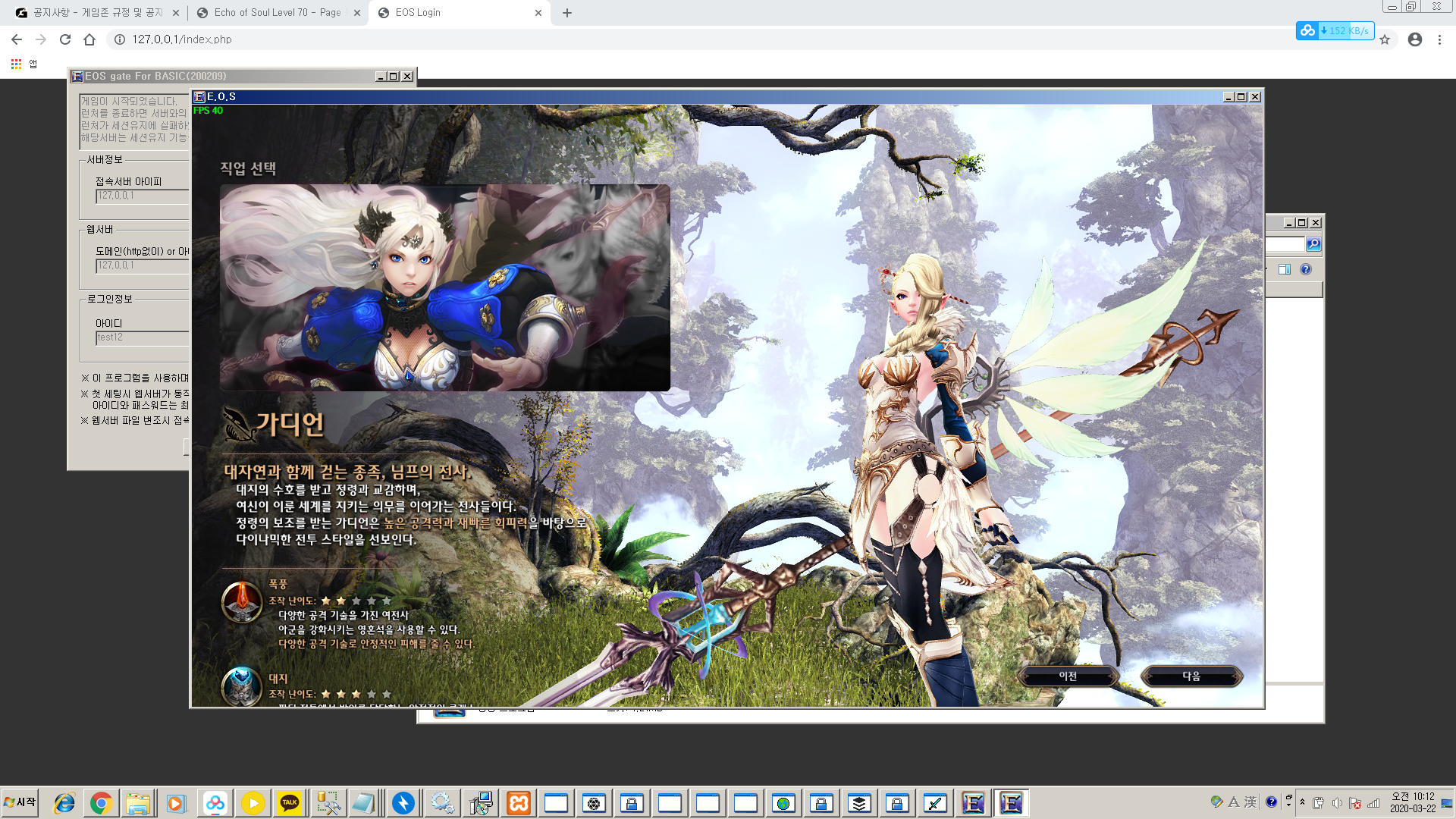Click the blue search magnifier button
This screenshot has height=819, width=1456.
pyautogui.click(x=1313, y=244)
